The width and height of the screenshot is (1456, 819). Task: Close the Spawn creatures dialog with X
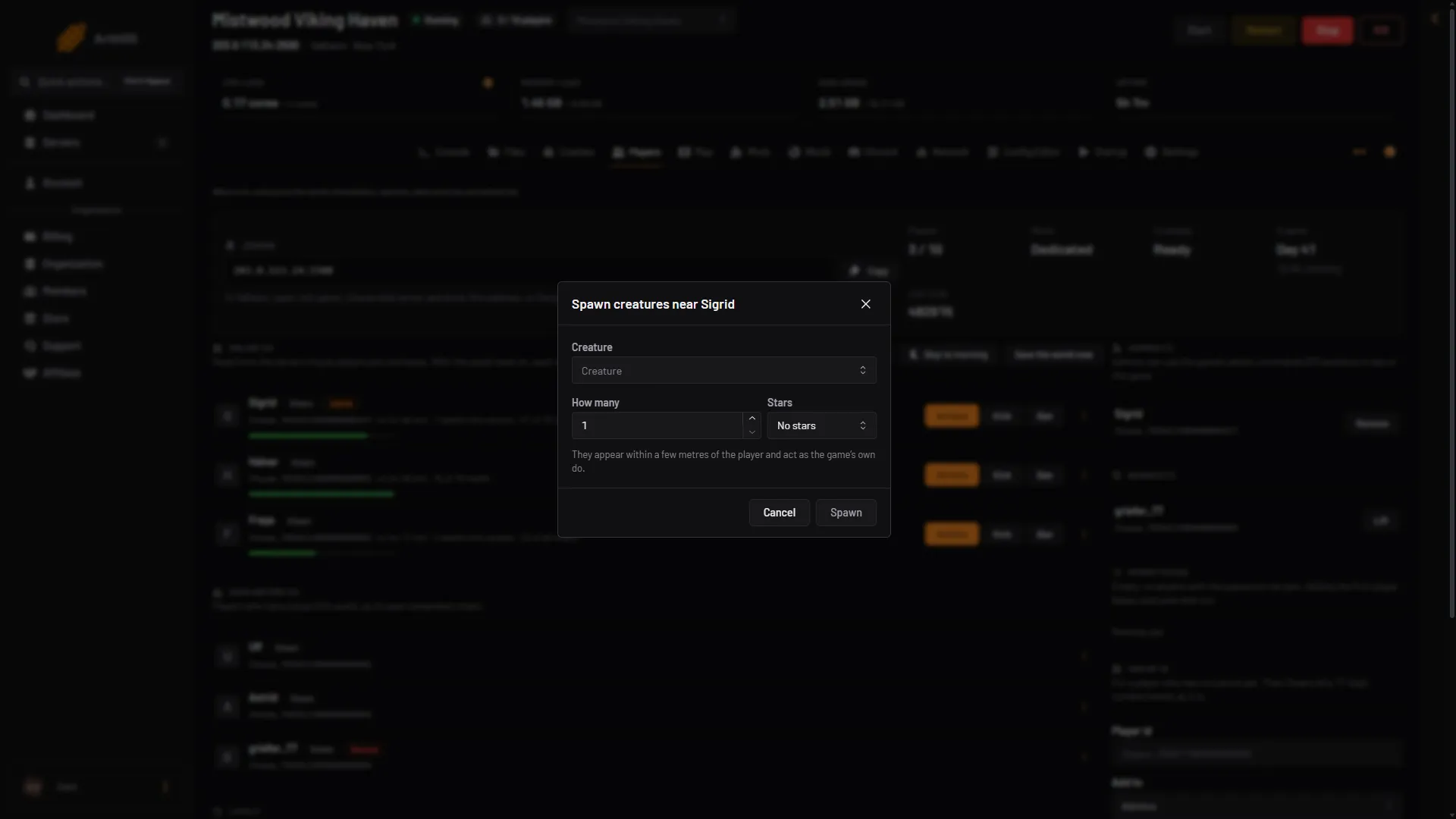pyautogui.click(x=865, y=304)
